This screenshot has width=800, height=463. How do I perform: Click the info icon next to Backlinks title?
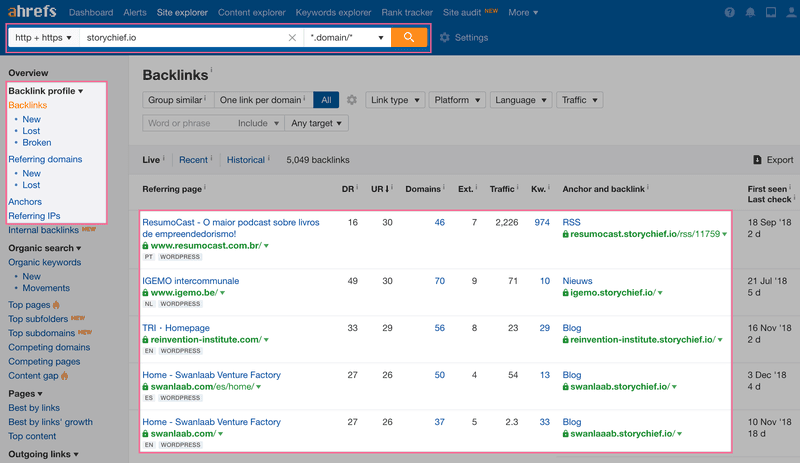click(x=211, y=70)
